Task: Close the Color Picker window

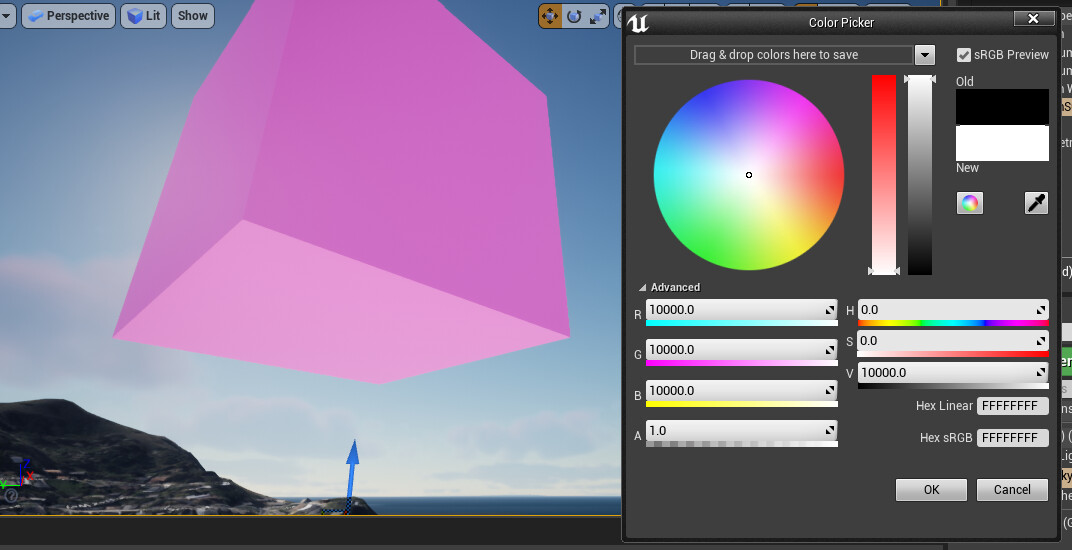Action: pyautogui.click(x=1033, y=18)
